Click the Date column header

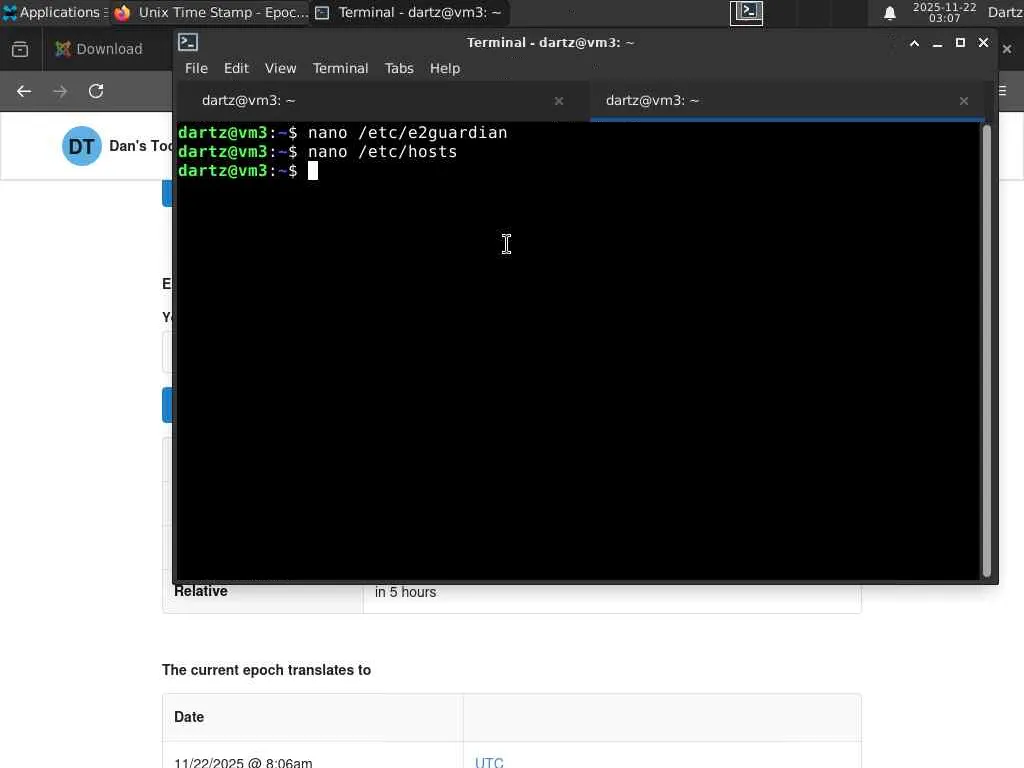pos(189,717)
